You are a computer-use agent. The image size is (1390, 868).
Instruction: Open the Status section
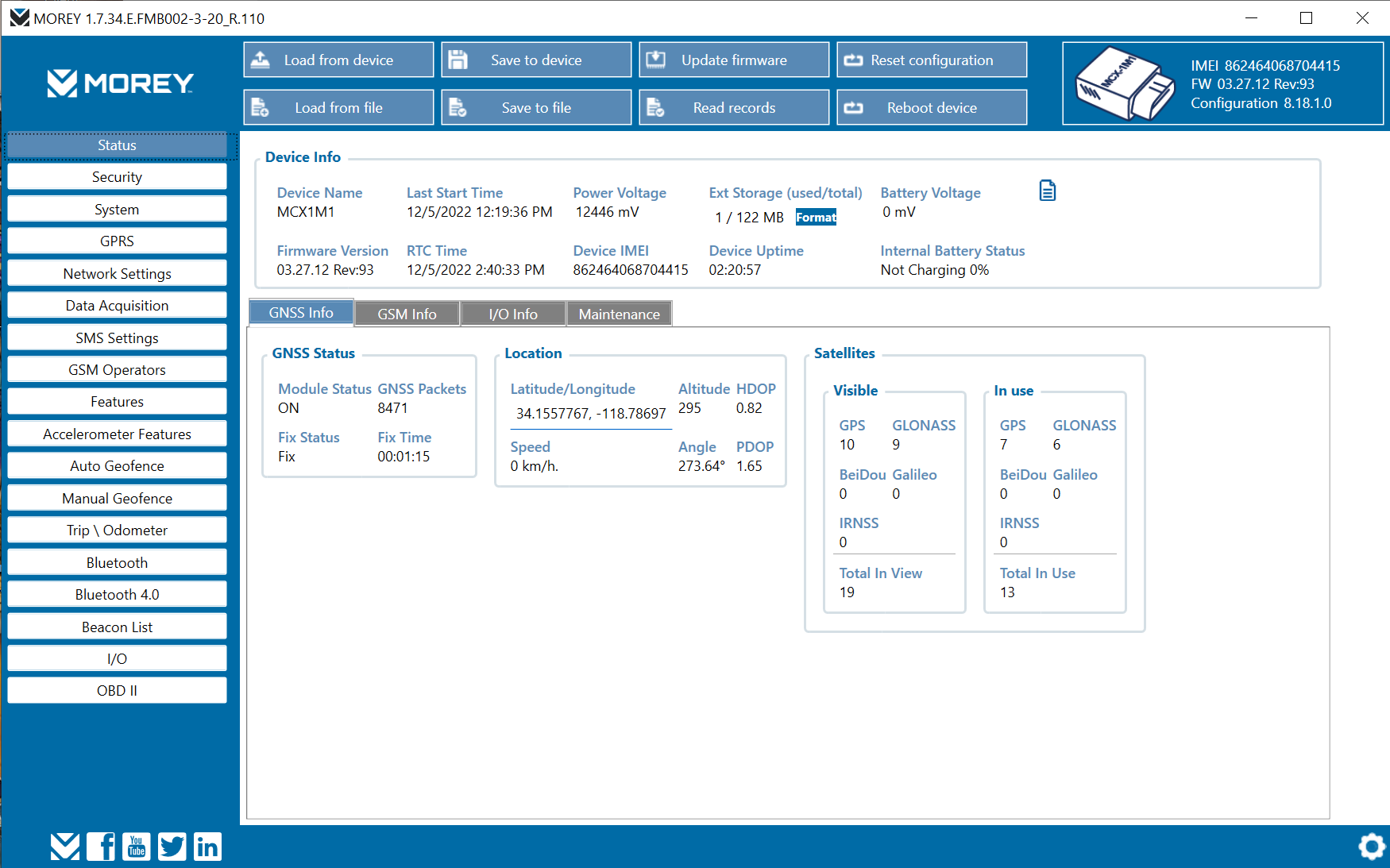pos(117,145)
